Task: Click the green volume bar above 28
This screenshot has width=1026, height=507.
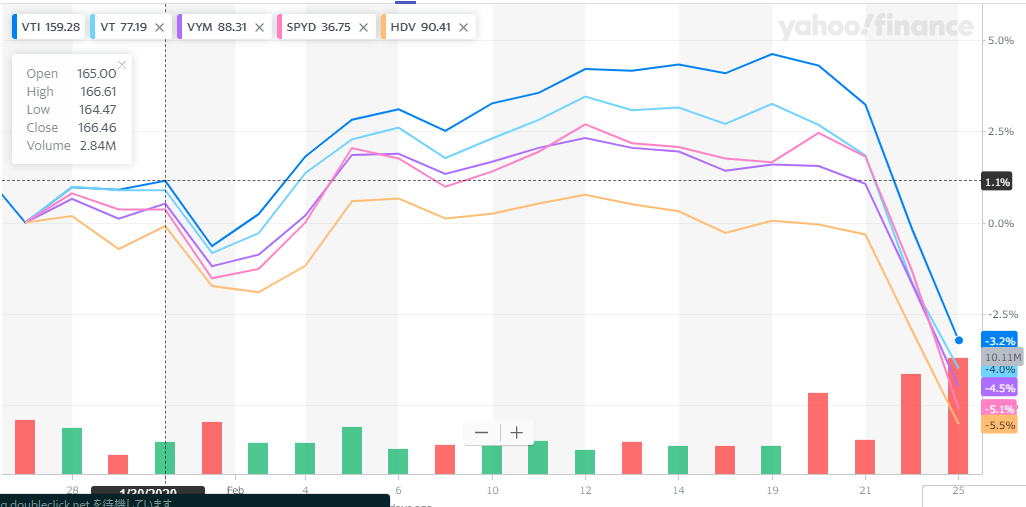Action: click(72, 451)
